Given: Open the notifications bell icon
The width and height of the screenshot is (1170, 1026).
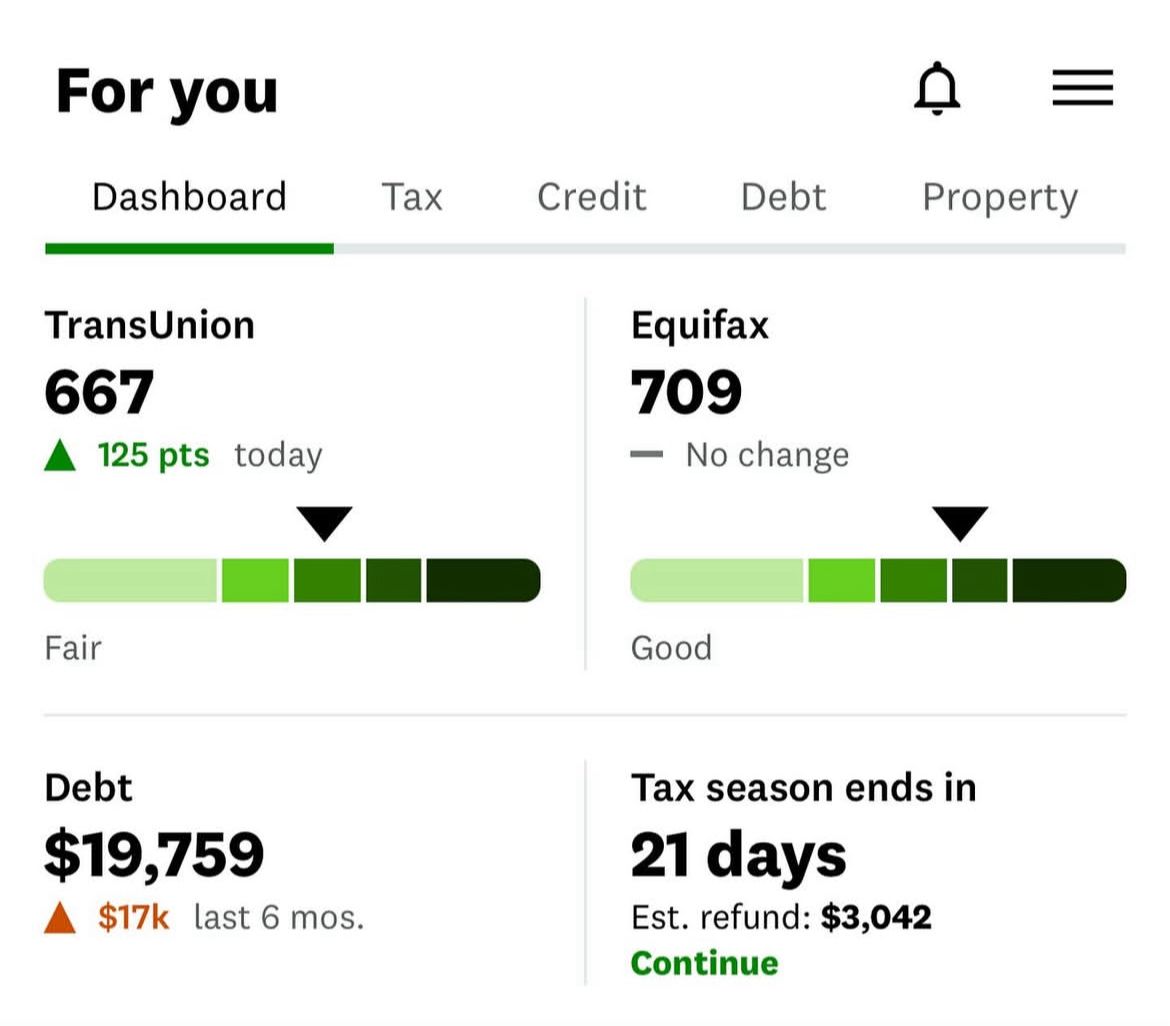Looking at the screenshot, I should (938, 88).
